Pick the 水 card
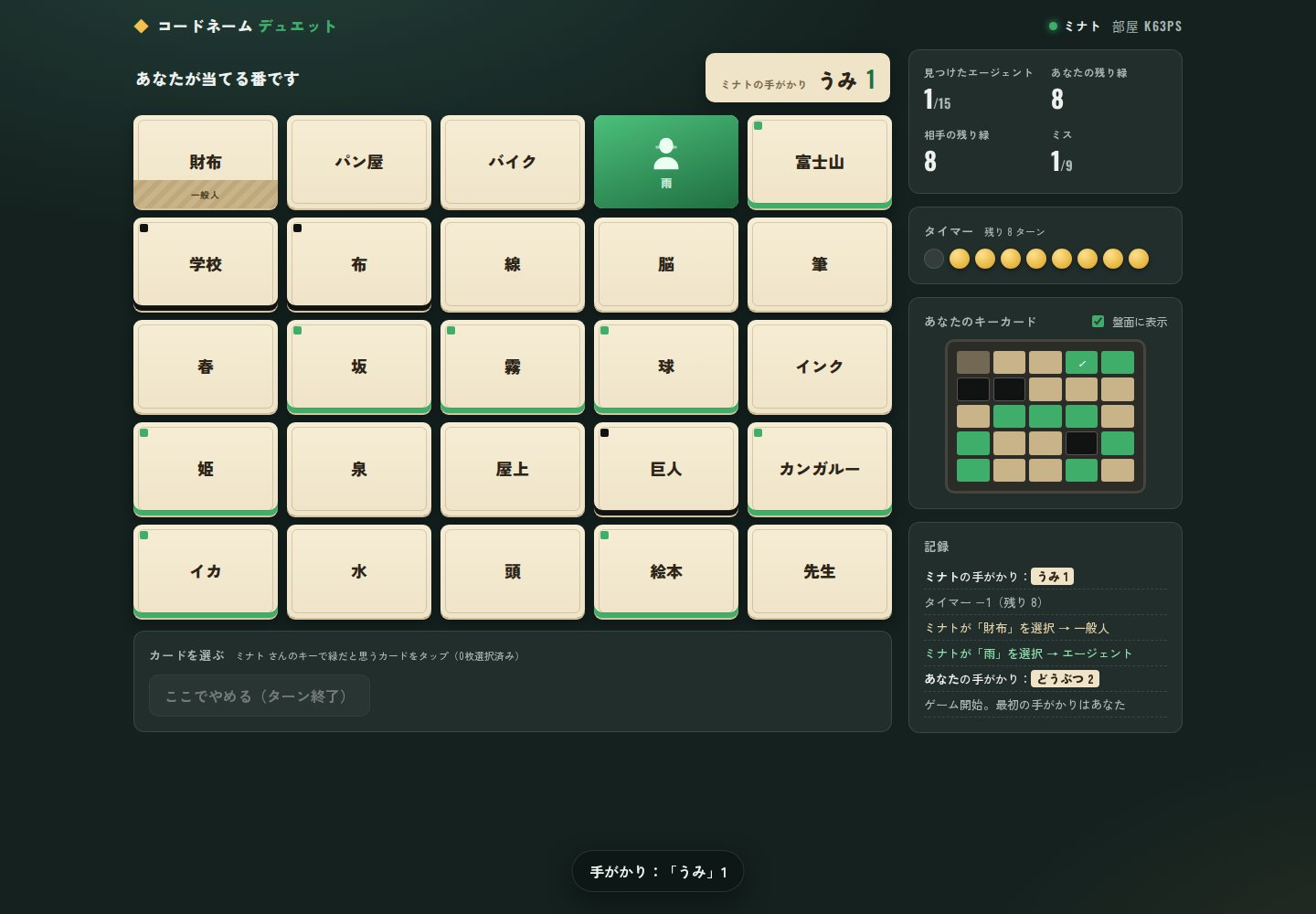This screenshot has width=1316, height=914. (359, 571)
